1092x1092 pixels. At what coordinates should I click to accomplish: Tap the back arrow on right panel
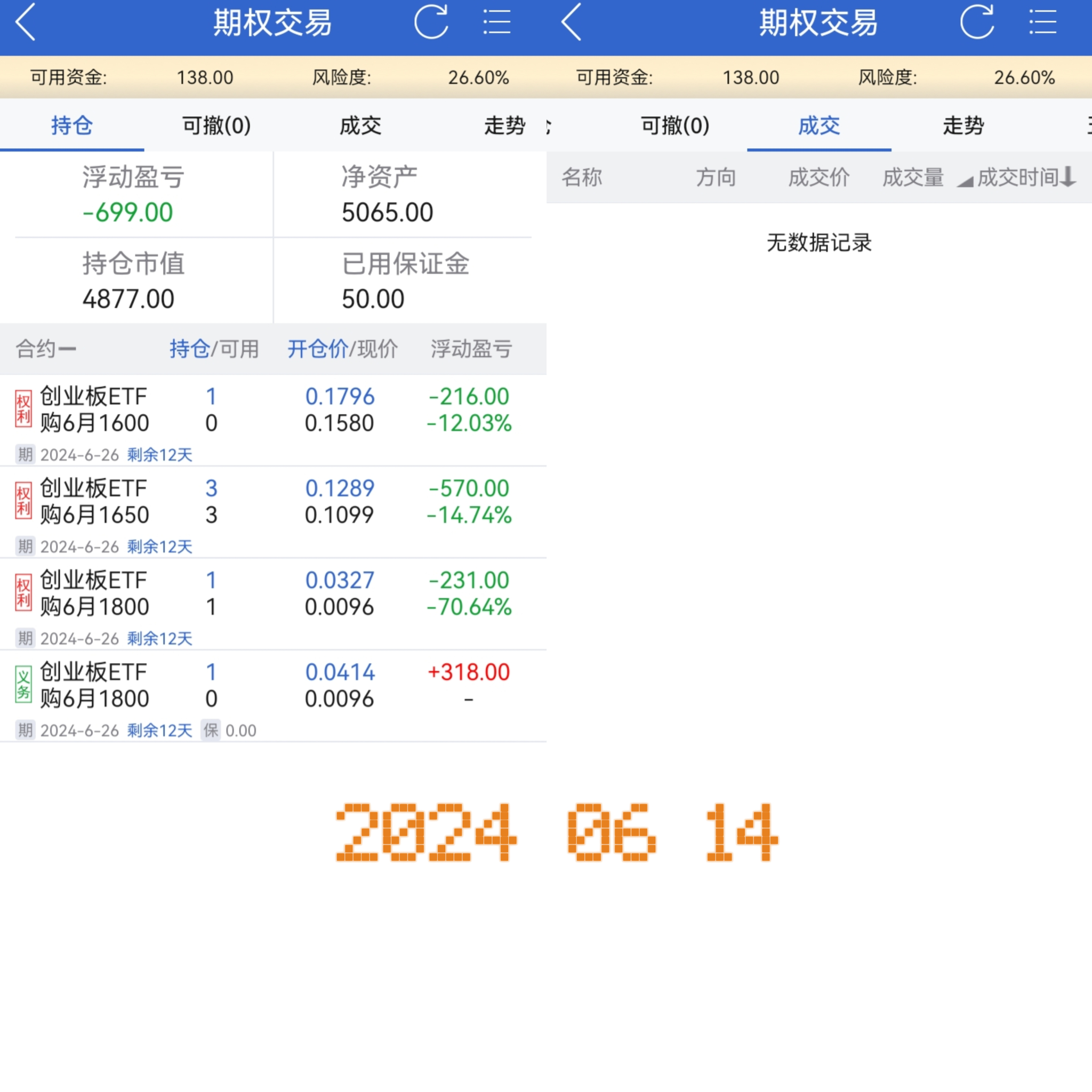(x=572, y=22)
